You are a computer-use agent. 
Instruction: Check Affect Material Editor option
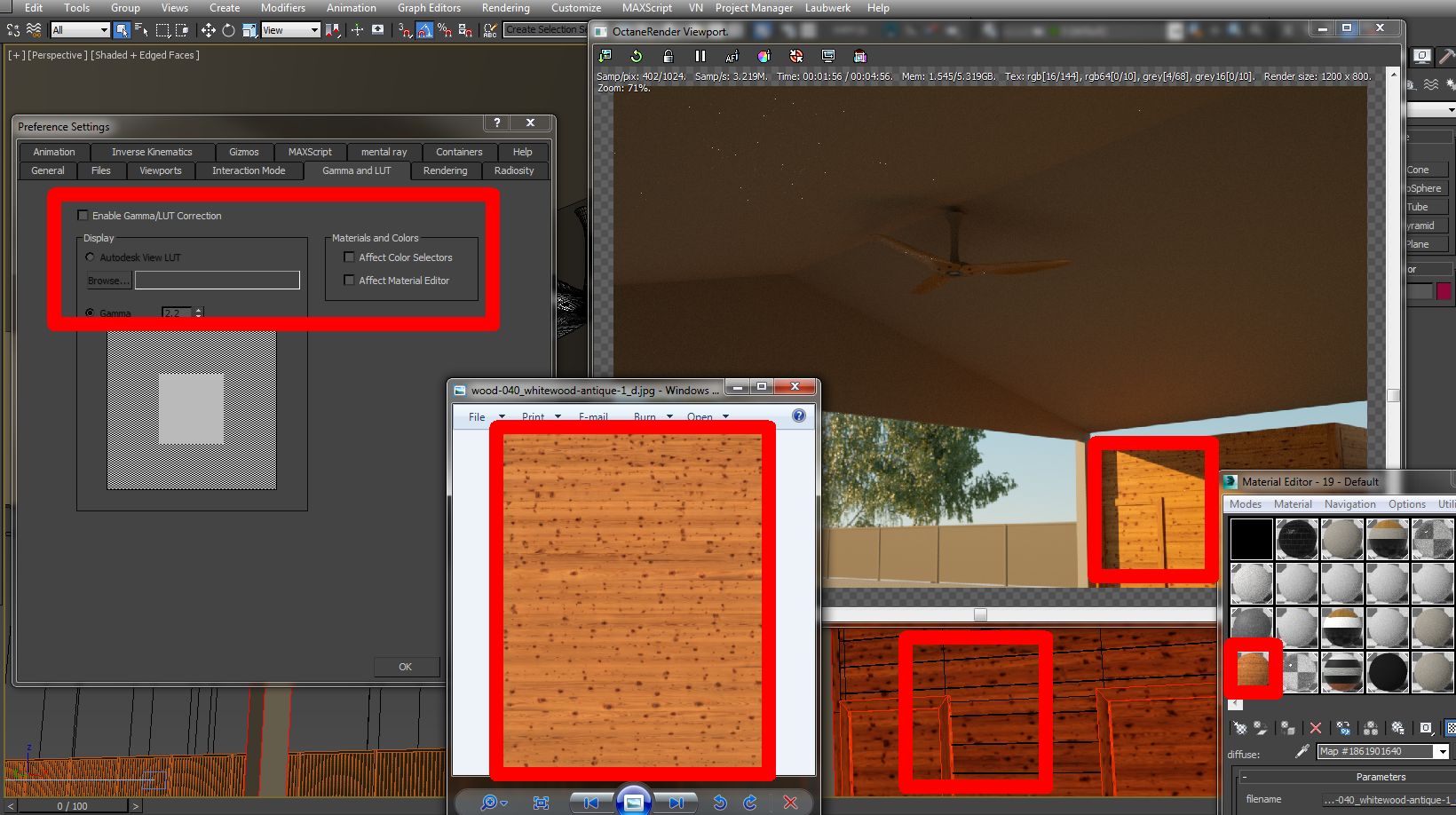349,281
